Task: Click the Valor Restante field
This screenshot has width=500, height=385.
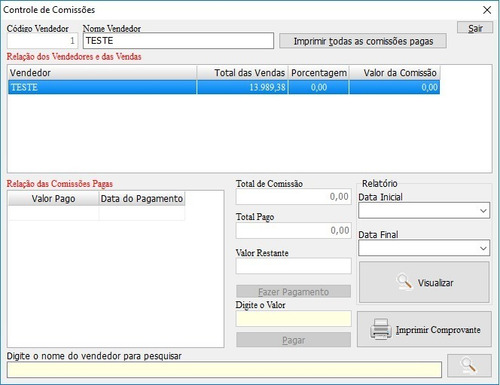Action: tap(294, 266)
